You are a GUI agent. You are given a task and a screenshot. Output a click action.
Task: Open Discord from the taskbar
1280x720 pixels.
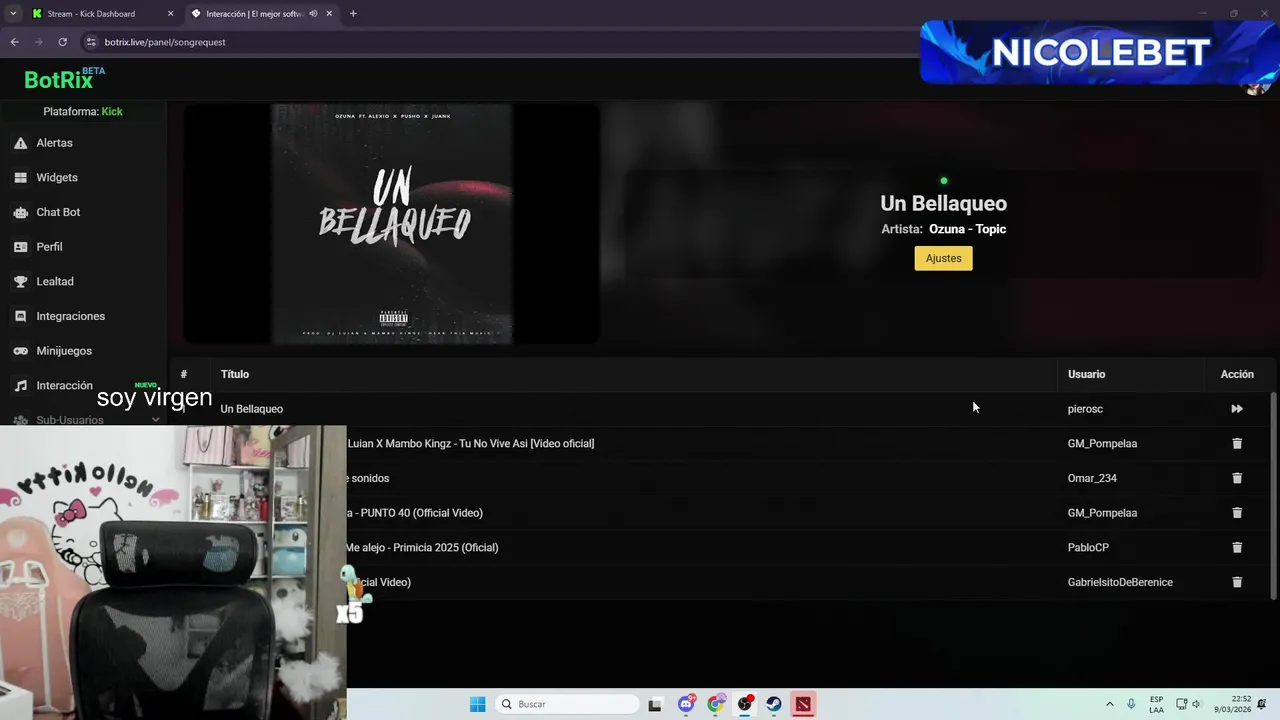pyautogui.click(x=687, y=704)
